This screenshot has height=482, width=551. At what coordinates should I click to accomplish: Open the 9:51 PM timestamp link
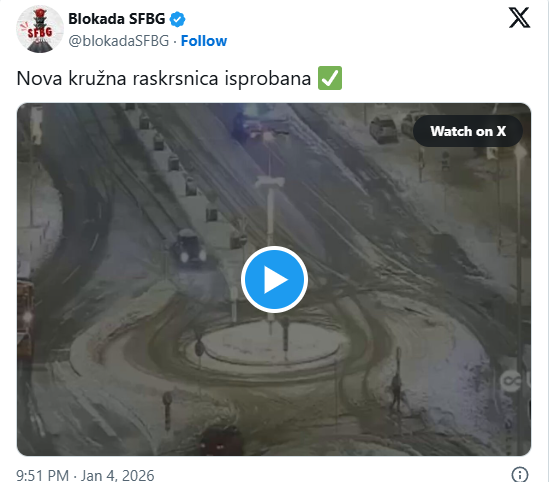pos(43,476)
